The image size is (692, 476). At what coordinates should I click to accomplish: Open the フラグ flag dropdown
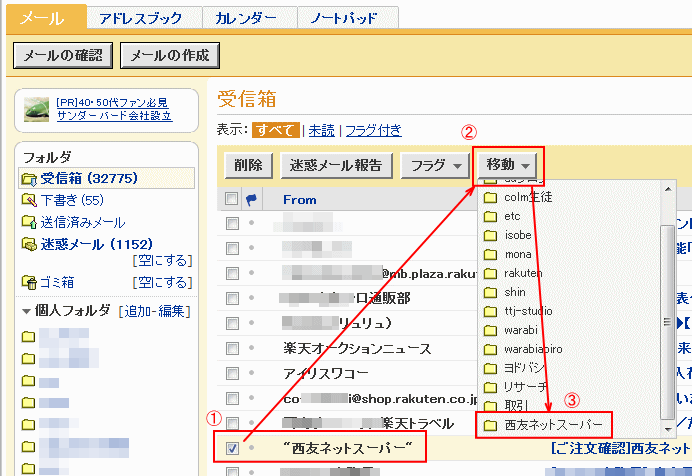point(435,165)
